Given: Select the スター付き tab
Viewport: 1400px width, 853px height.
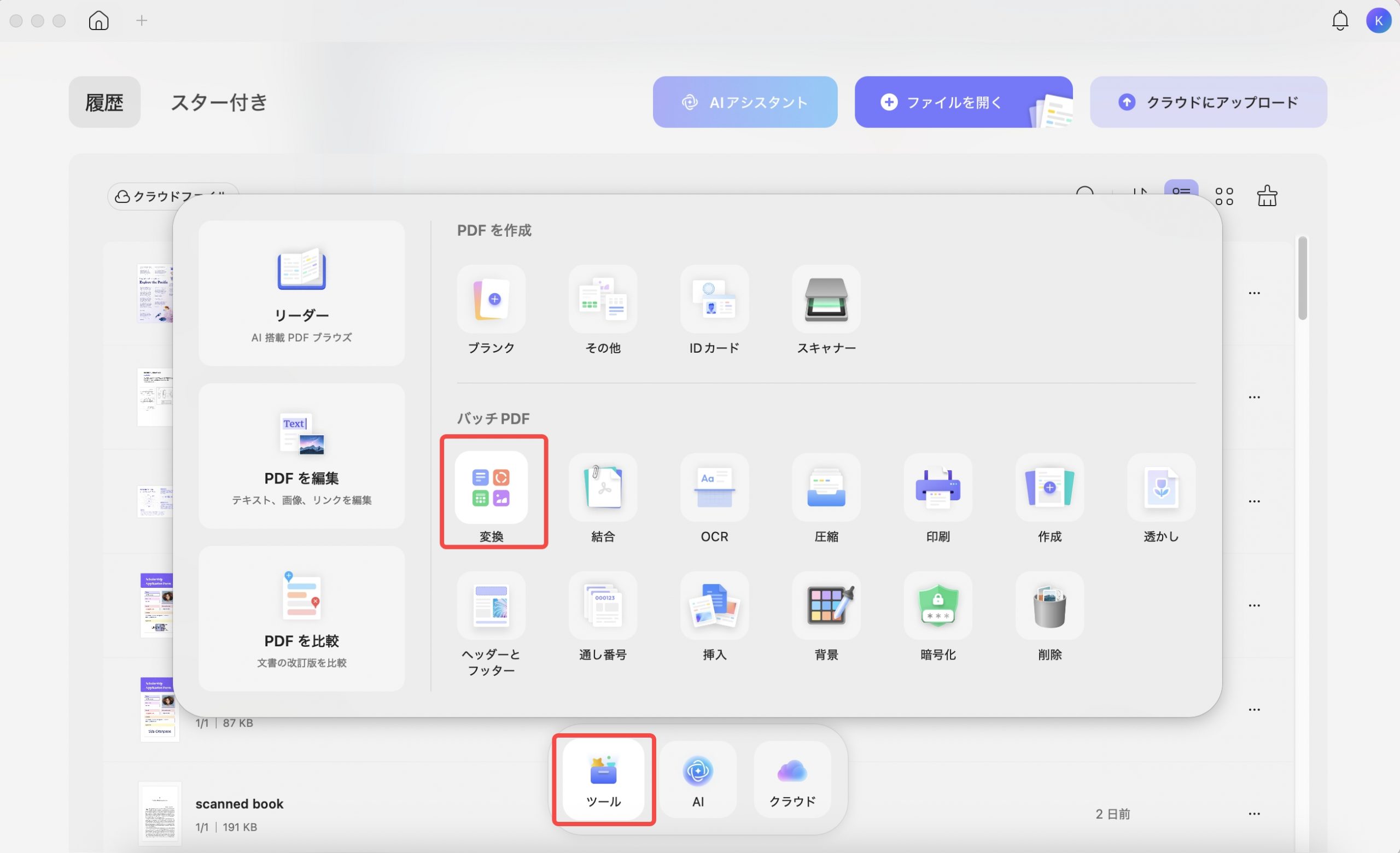Looking at the screenshot, I should (219, 102).
